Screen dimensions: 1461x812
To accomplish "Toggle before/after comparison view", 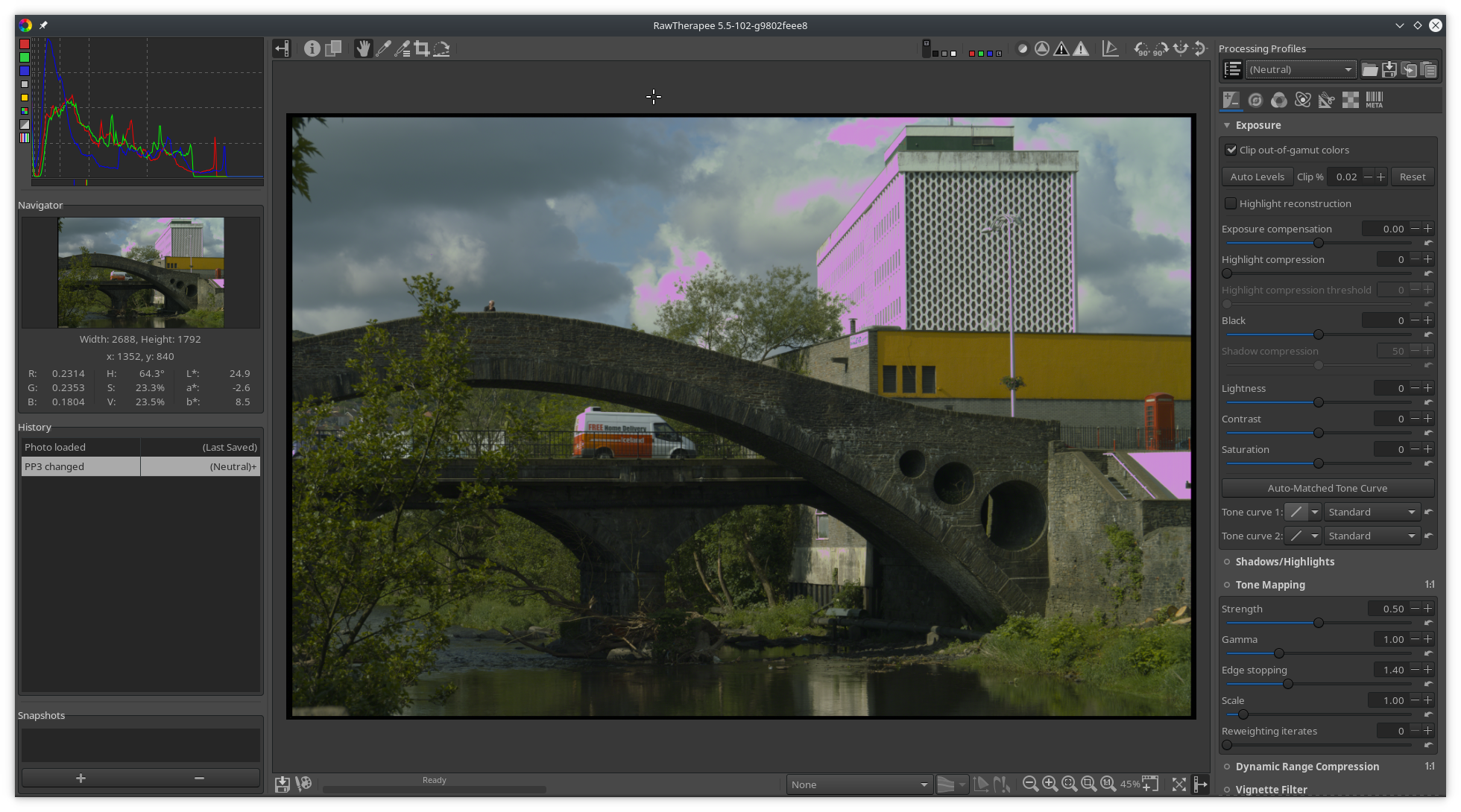I will pos(333,48).
